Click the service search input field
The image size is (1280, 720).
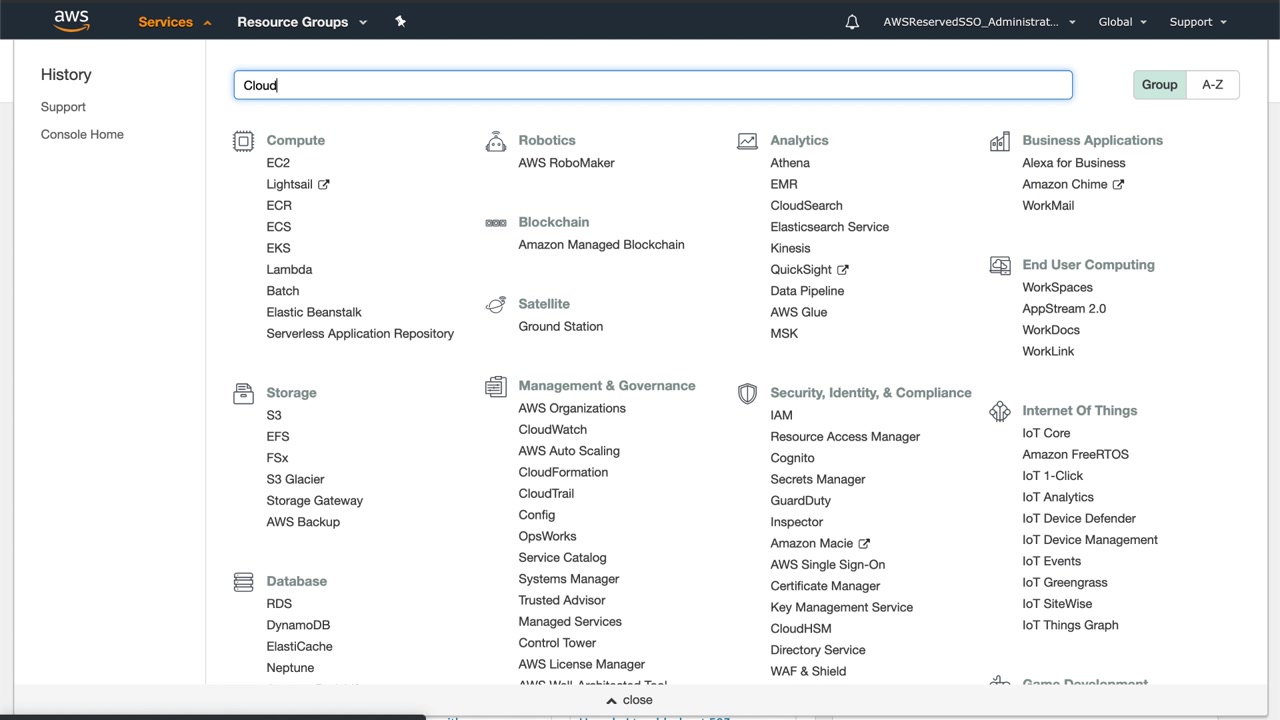(652, 85)
